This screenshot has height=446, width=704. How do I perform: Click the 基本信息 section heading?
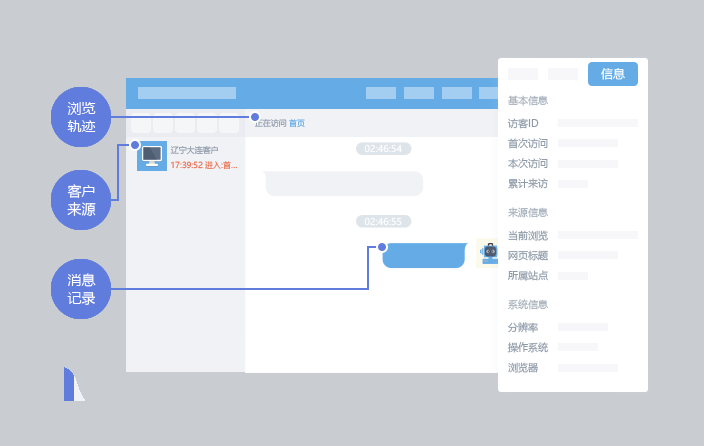[528, 101]
